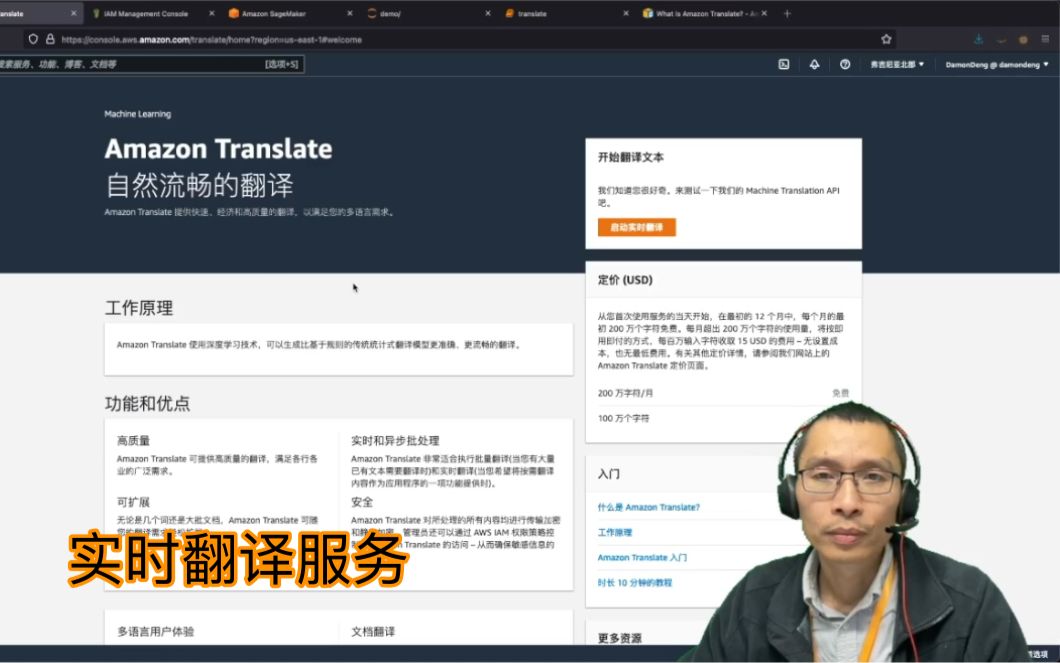Close the Amazon SageMaker tab

pyautogui.click(x=350, y=14)
